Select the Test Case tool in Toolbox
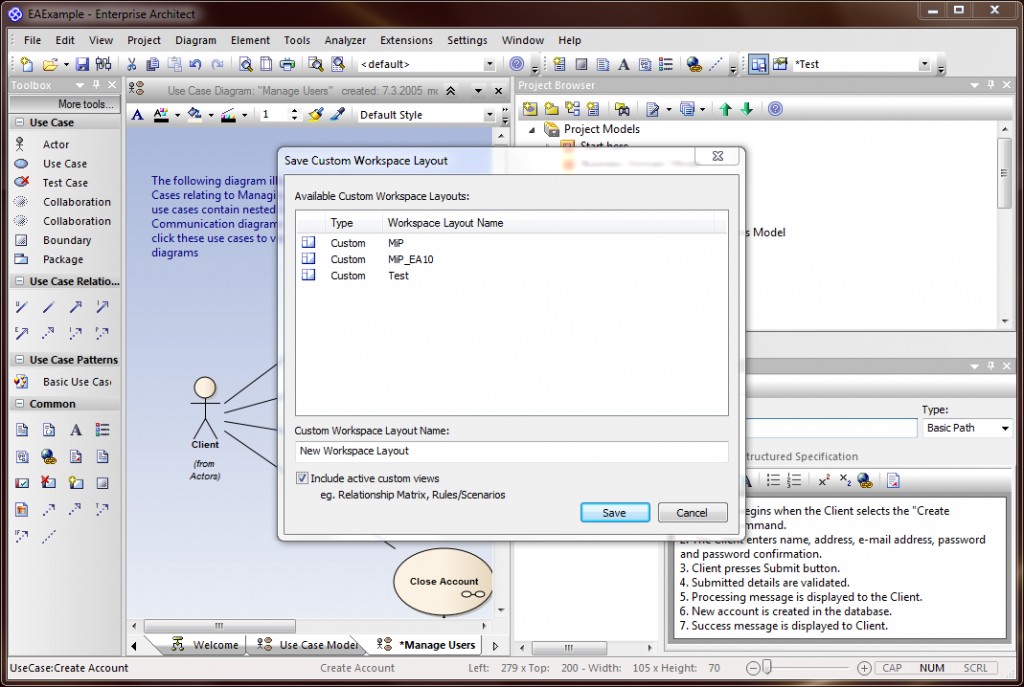The height and width of the screenshot is (687, 1024). 65,183
